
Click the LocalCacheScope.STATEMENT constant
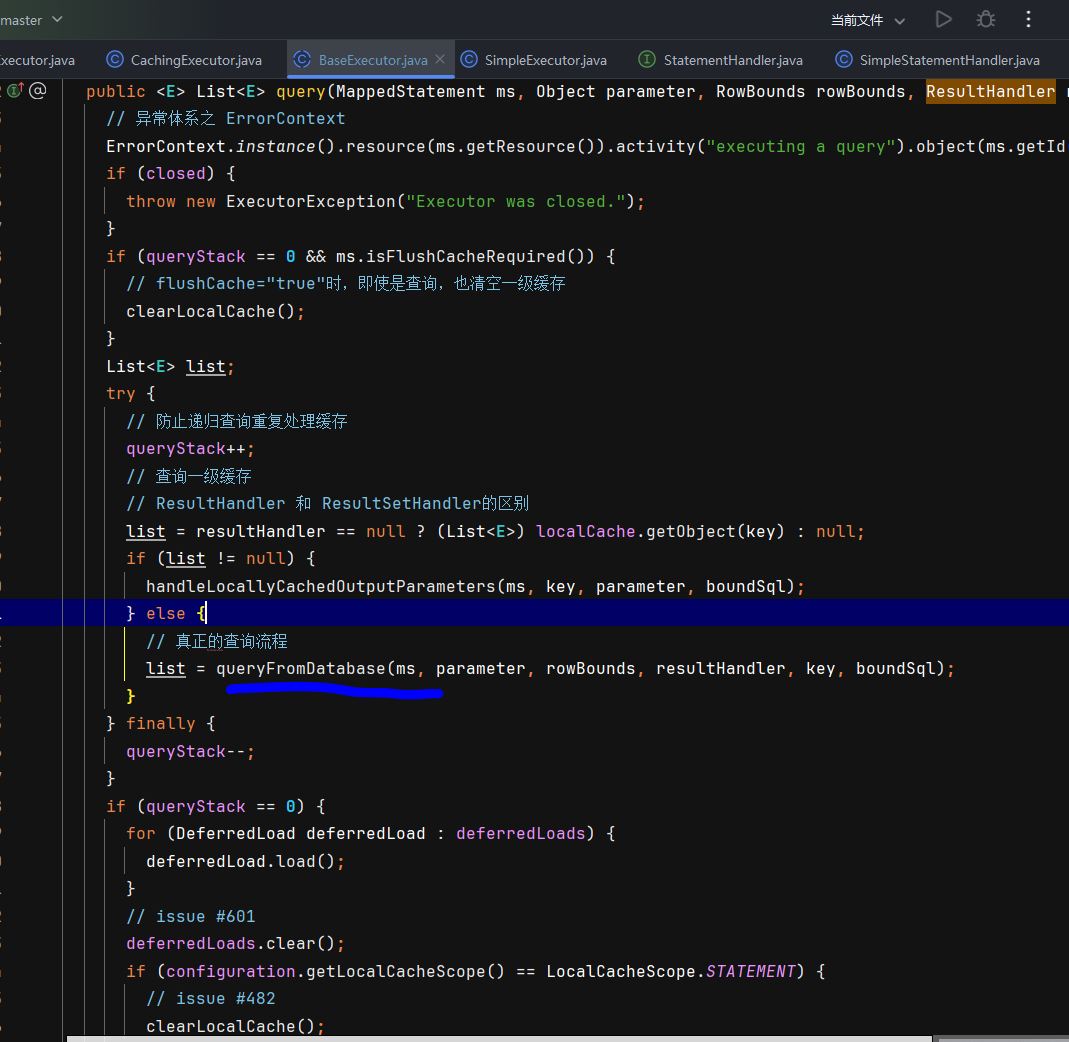(x=671, y=971)
